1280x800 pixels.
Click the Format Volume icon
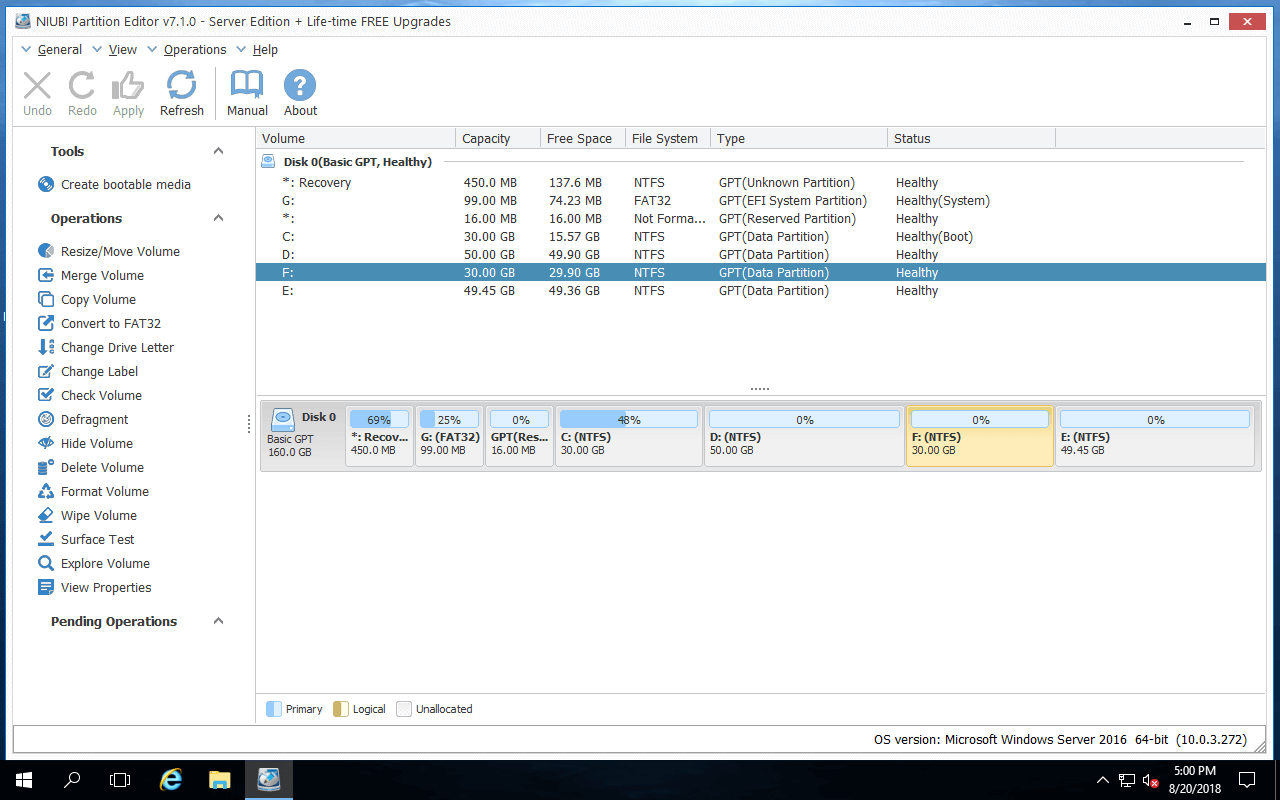pos(46,491)
